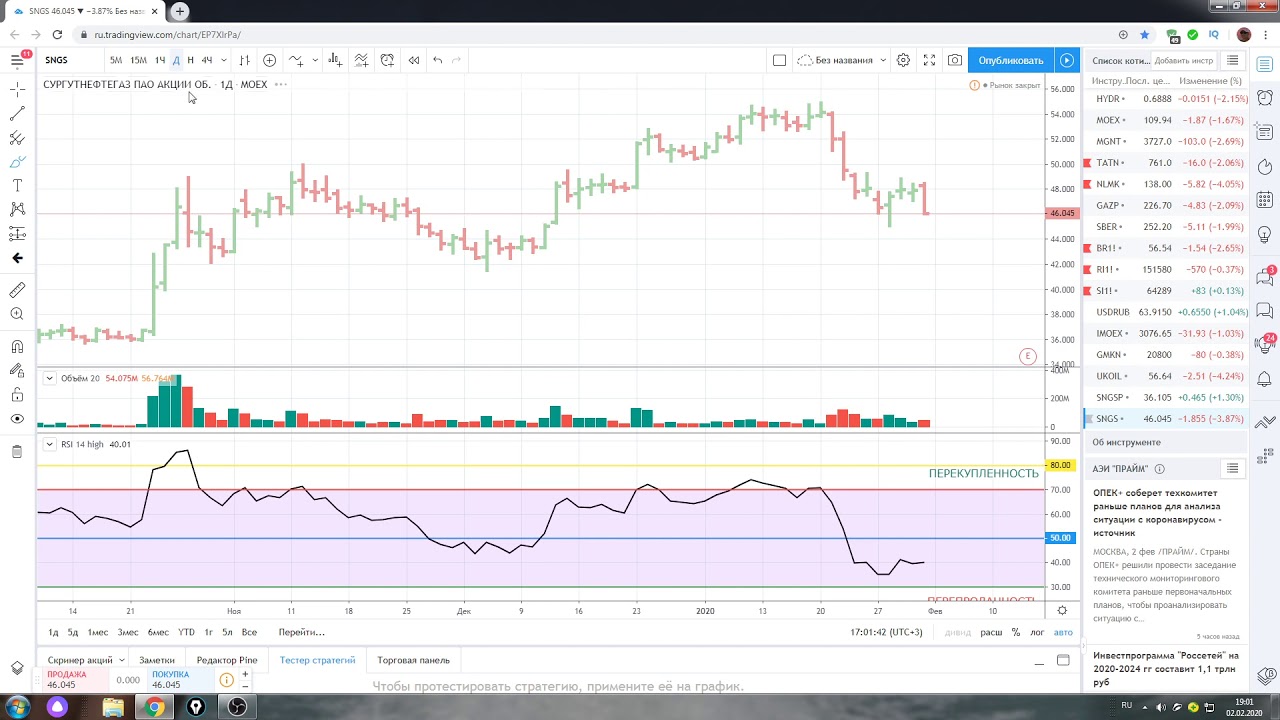Open the financials chart icon

(335, 60)
